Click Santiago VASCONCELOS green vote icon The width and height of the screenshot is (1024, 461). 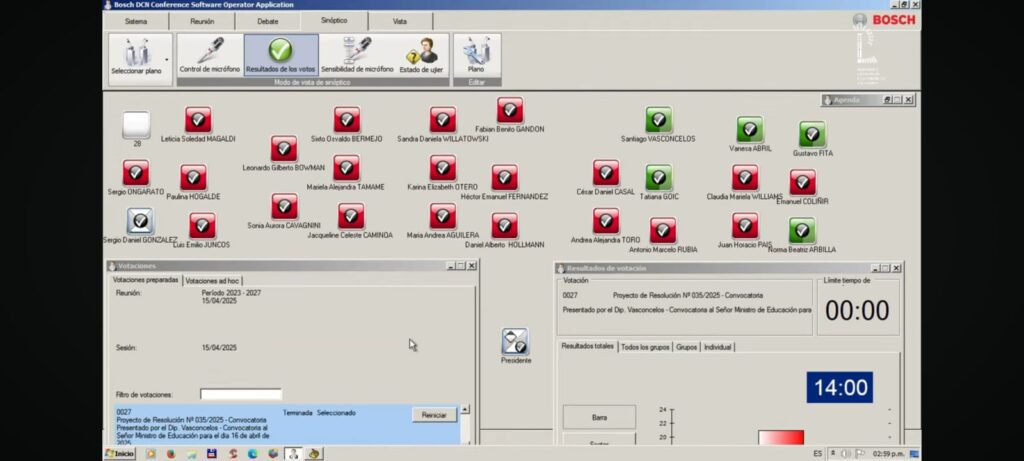tap(658, 120)
